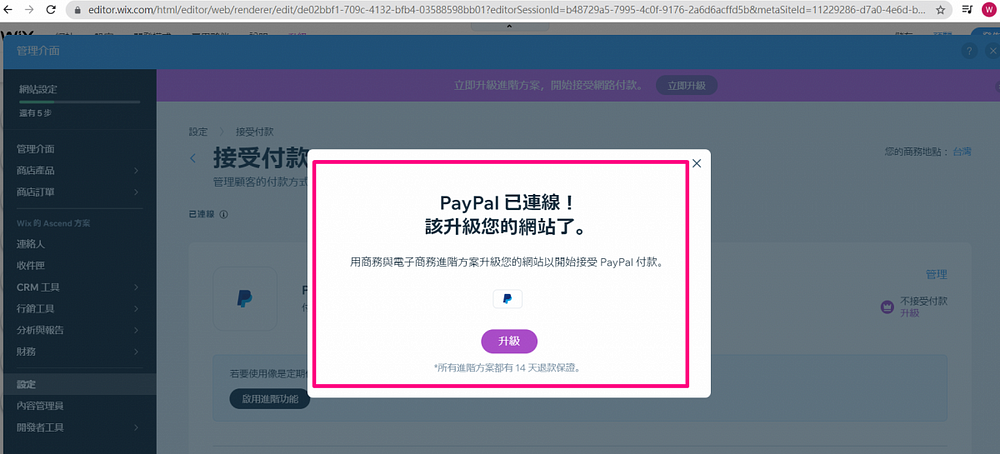Close the 管理介面 dashboard panel
This screenshot has height=454, width=1000.
click(x=992, y=51)
